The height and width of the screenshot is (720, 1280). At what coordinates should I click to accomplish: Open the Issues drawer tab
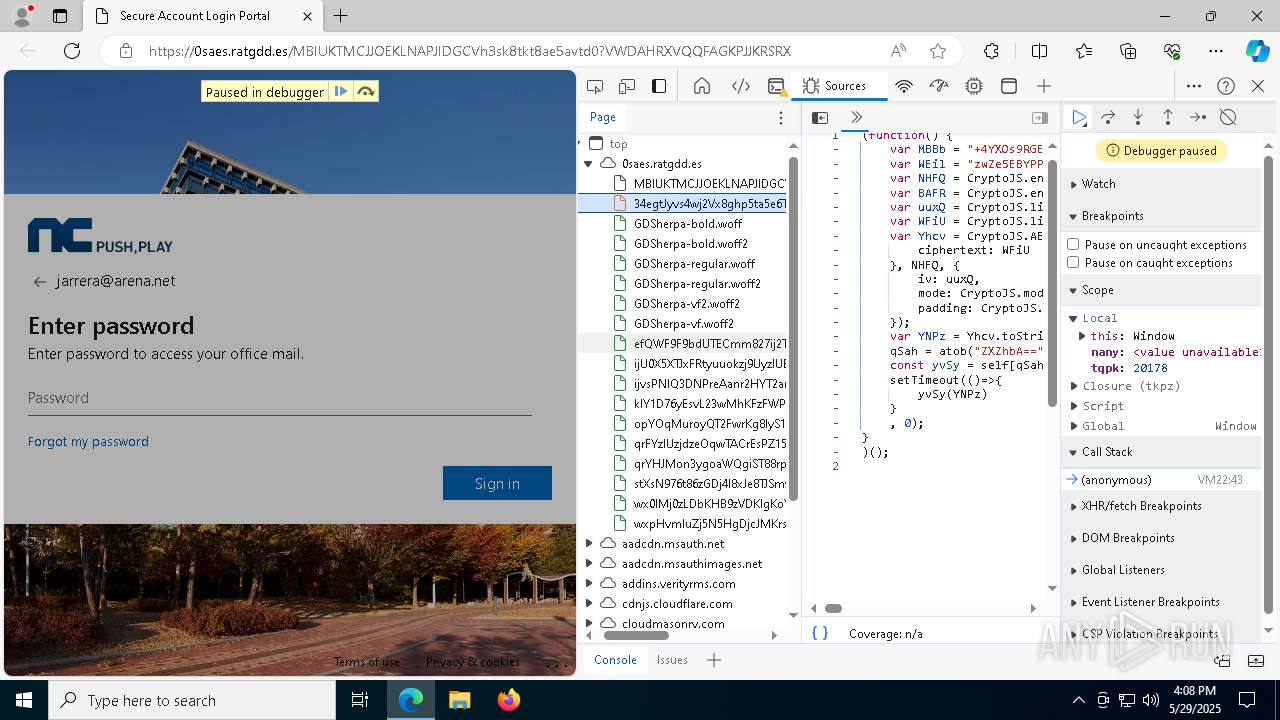pyautogui.click(x=672, y=660)
